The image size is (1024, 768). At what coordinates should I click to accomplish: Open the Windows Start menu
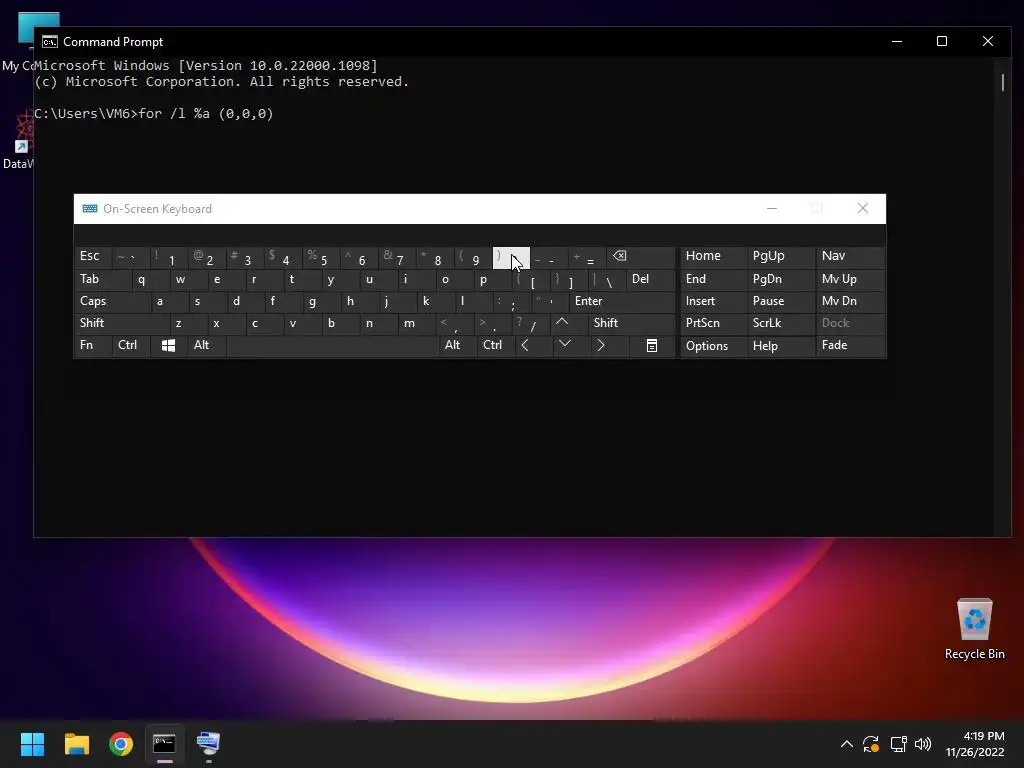coord(32,744)
